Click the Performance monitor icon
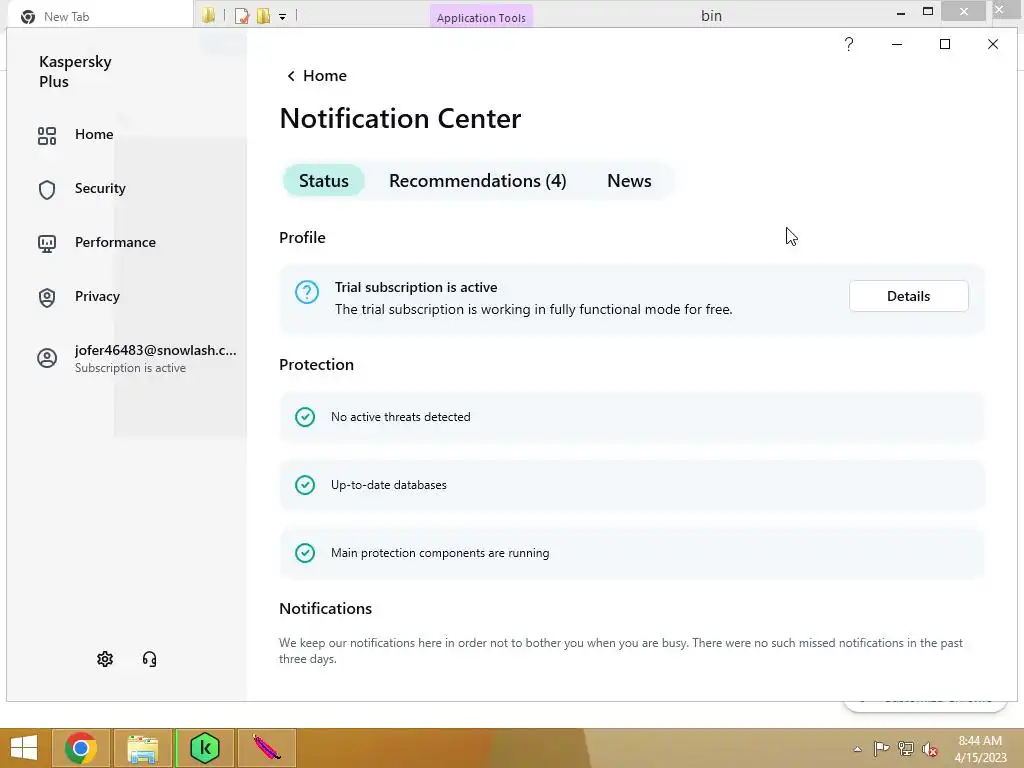This screenshot has height=768, width=1024. point(47,244)
